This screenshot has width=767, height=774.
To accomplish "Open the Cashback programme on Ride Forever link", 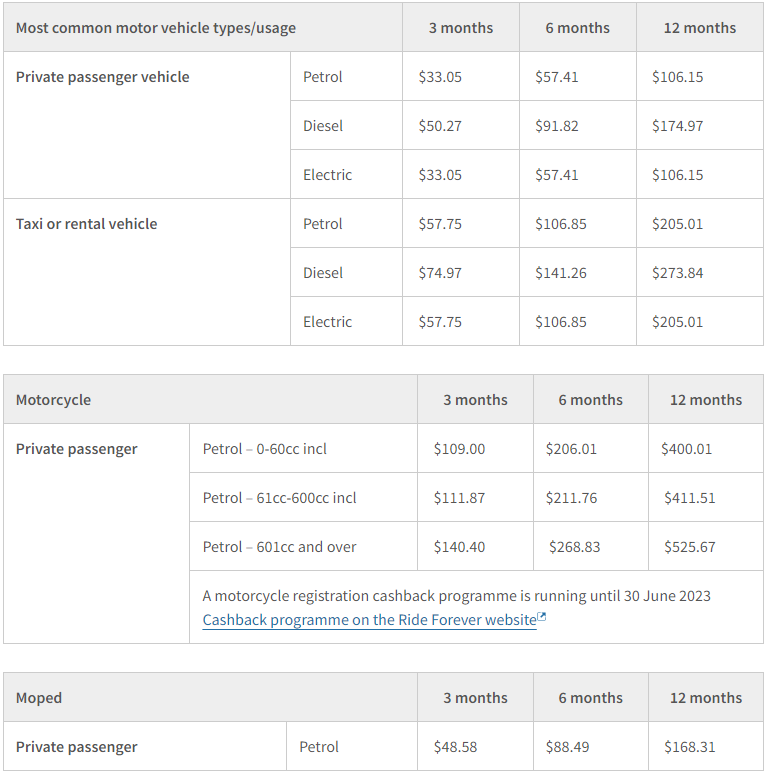I will point(369,620).
